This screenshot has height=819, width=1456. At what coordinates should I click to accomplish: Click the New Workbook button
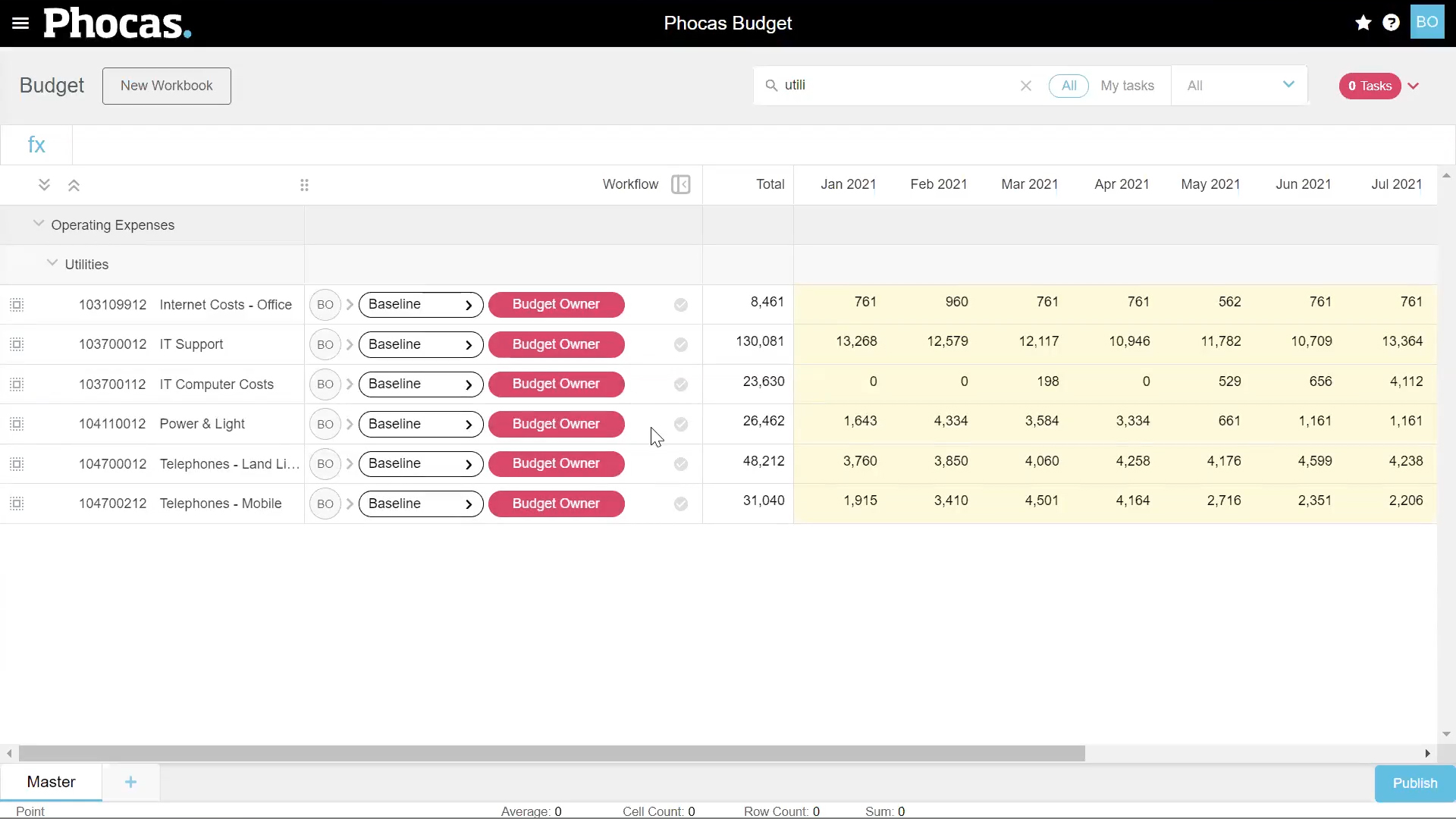click(x=166, y=86)
